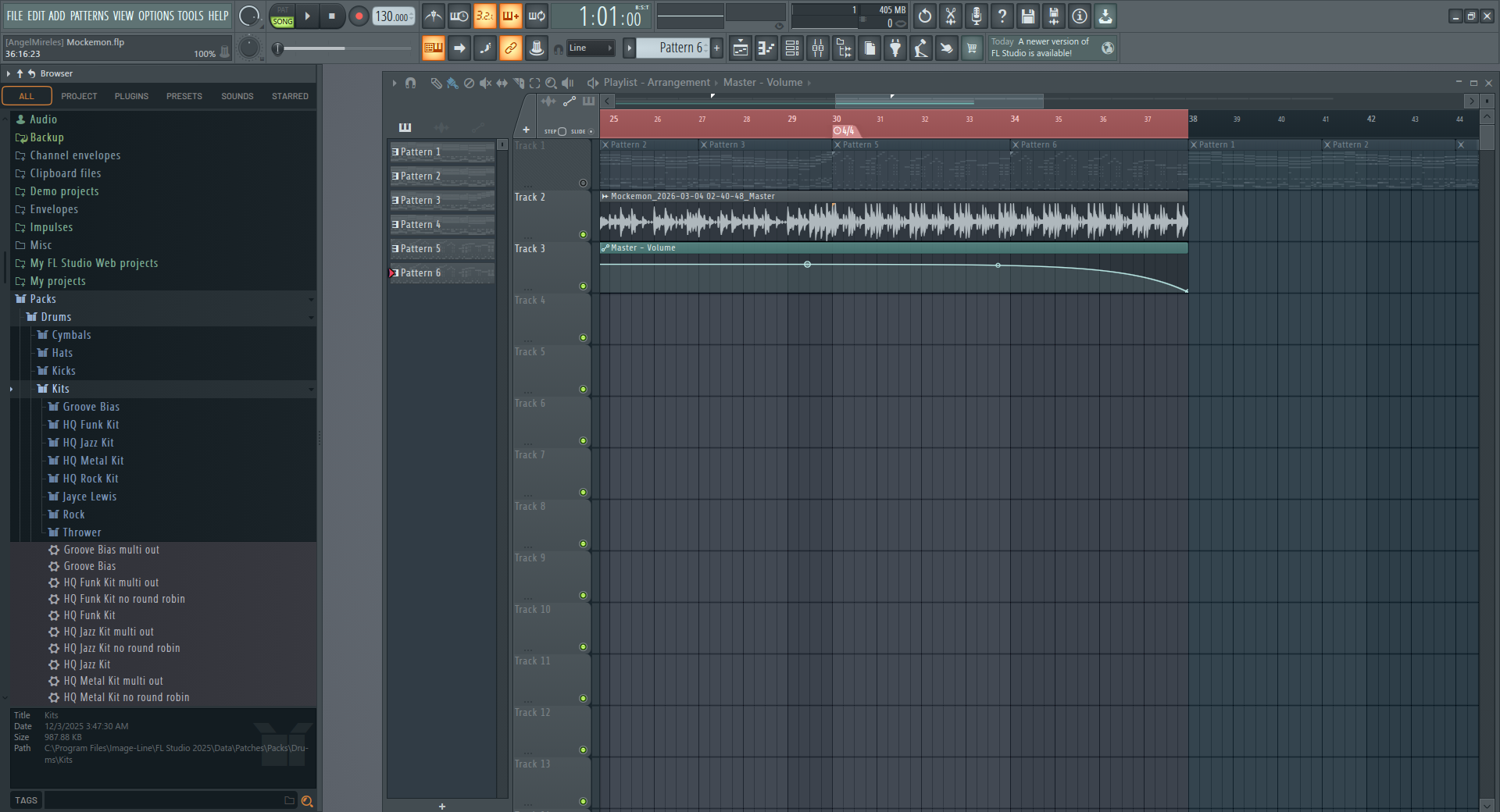Screen dimensions: 1500x812
Task: Open the metronome toggle in the toolbar
Action: coord(434,16)
